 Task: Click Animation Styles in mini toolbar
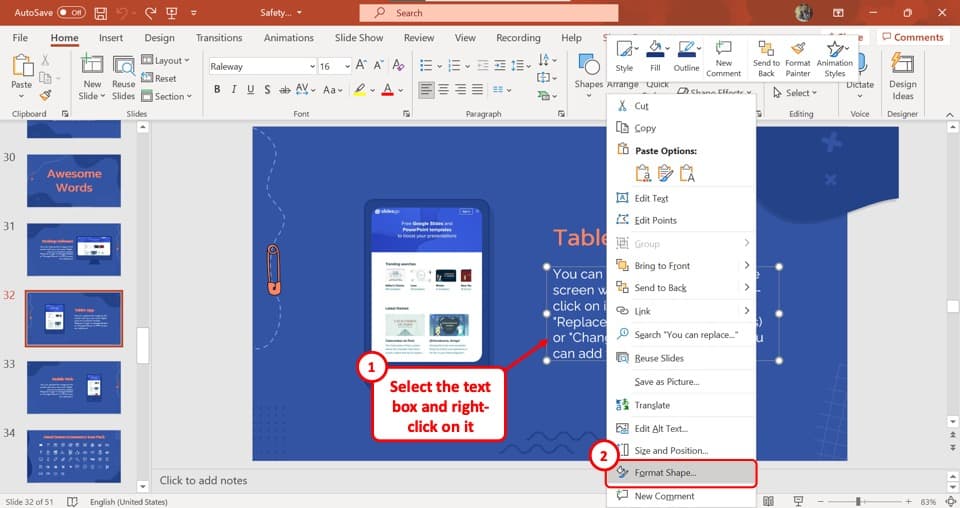click(x=834, y=59)
